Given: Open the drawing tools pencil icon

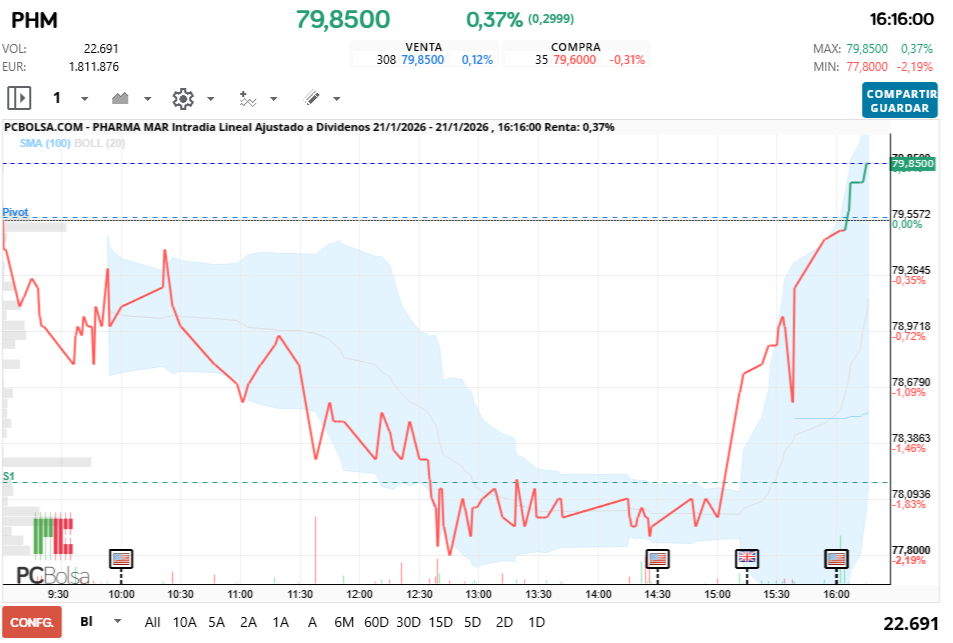Looking at the screenshot, I should coord(313,98).
